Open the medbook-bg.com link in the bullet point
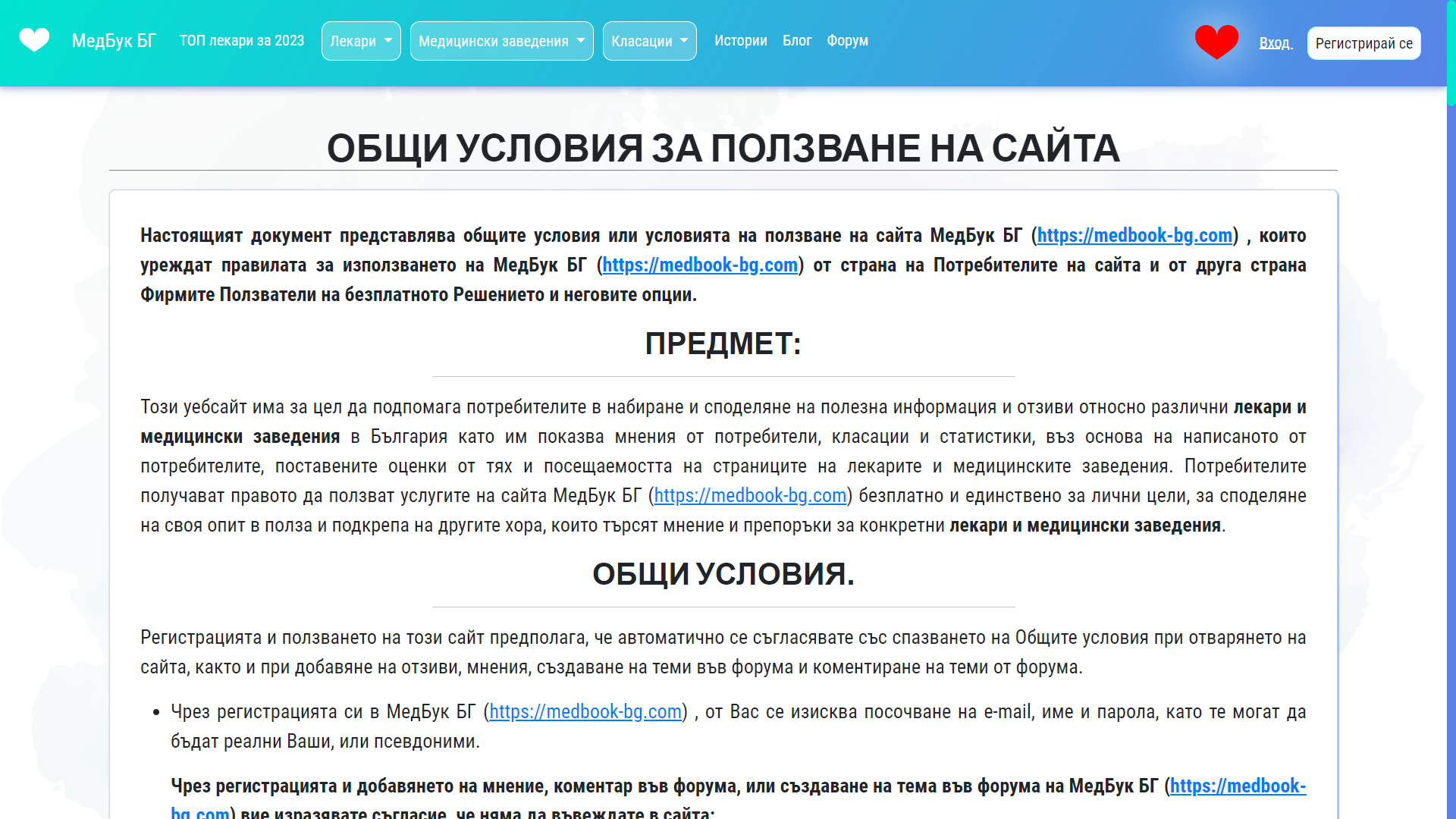 click(x=585, y=712)
